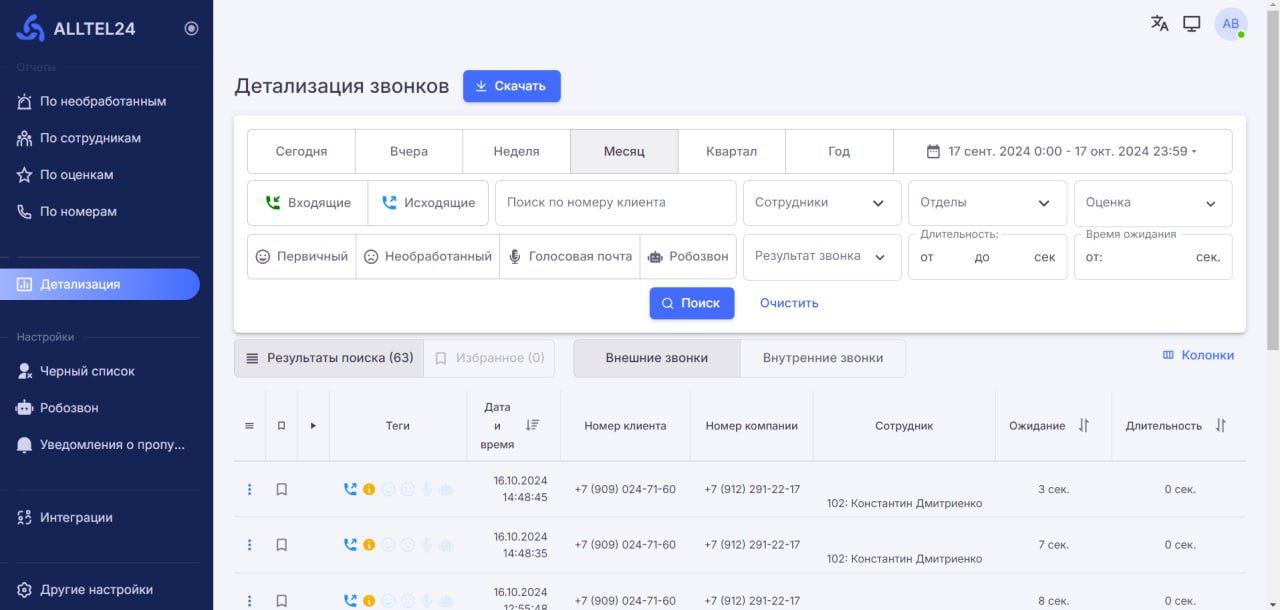This screenshot has height=610, width=1280.
Task: Click the Поиск по номеру клиента field
Action: 616,203
